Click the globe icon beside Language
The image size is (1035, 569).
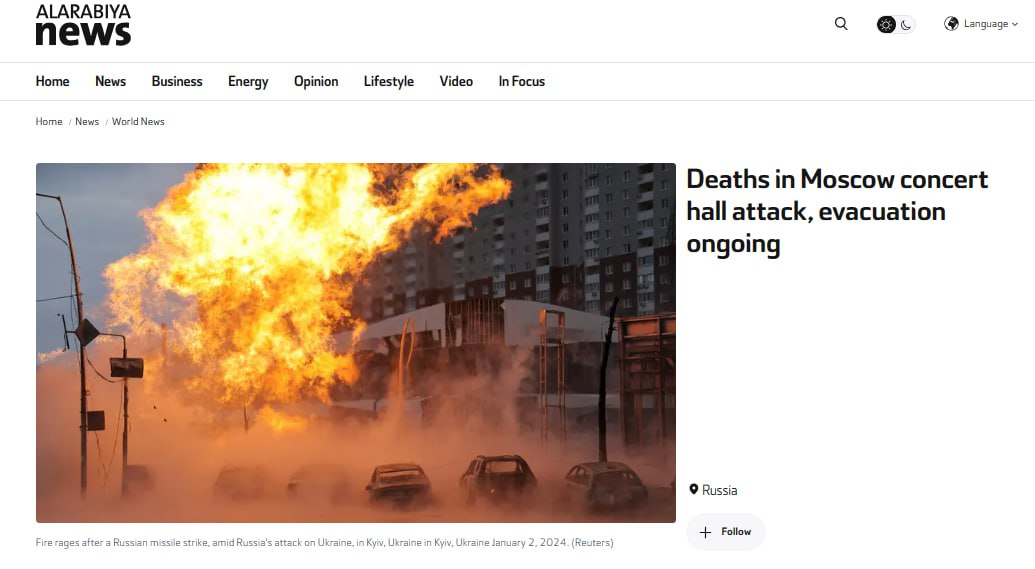coord(951,24)
